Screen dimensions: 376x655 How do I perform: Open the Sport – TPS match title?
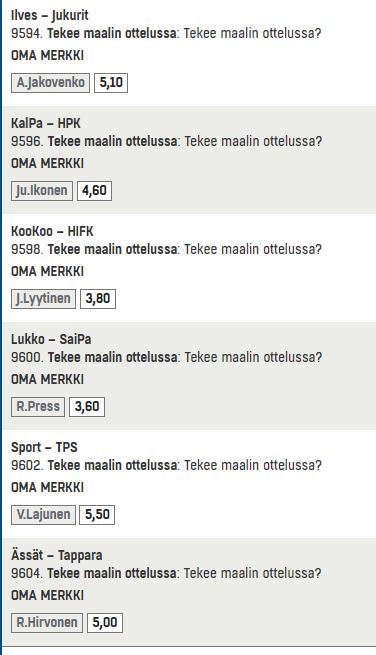(x=44, y=447)
